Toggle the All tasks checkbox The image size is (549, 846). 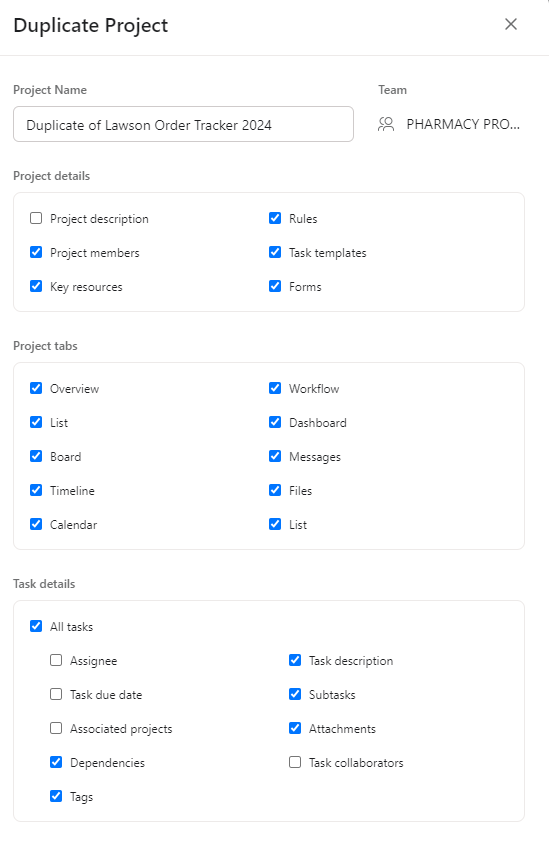[x=36, y=626]
